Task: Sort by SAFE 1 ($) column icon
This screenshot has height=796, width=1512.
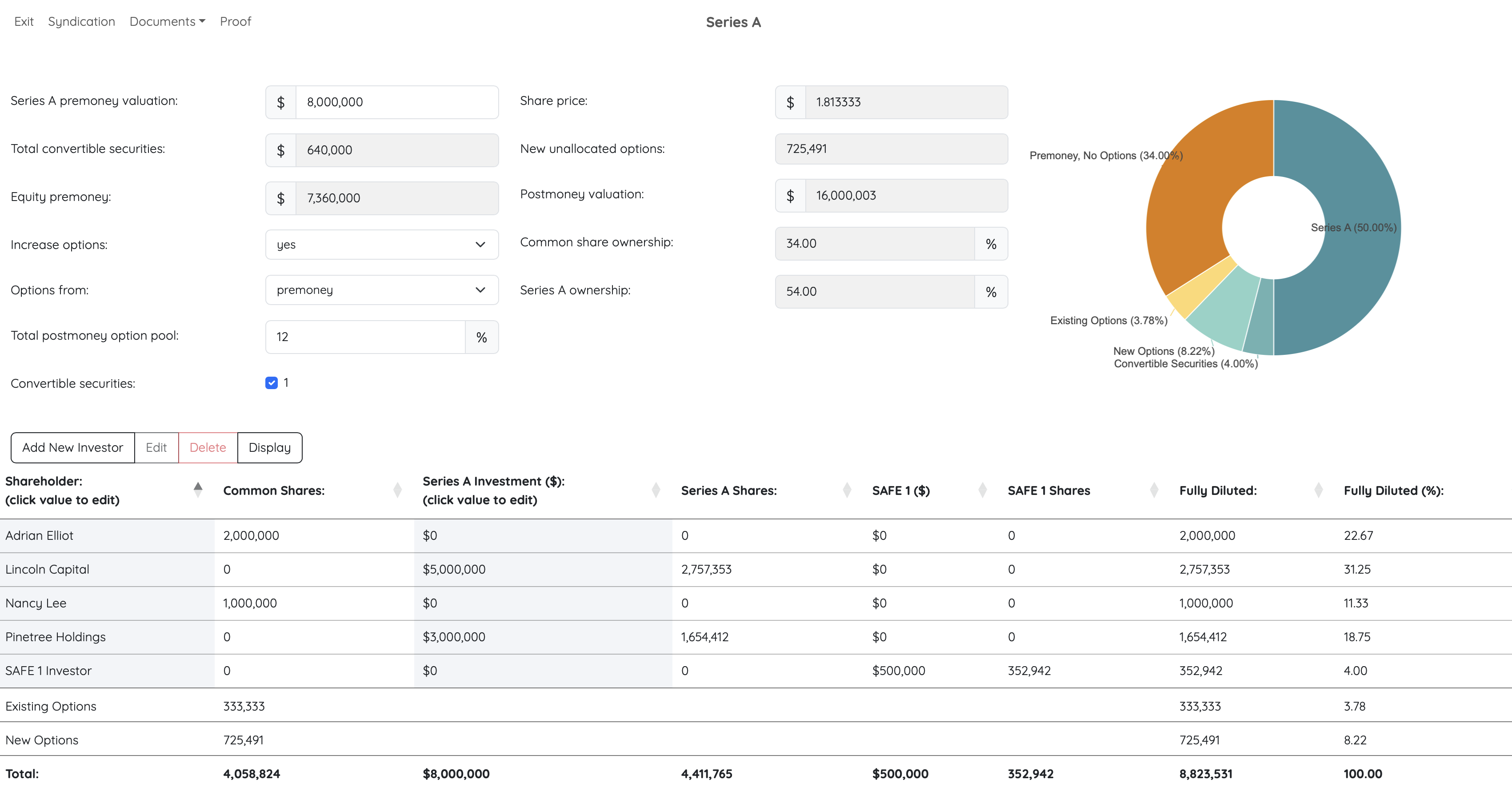Action: pyautogui.click(x=983, y=490)
